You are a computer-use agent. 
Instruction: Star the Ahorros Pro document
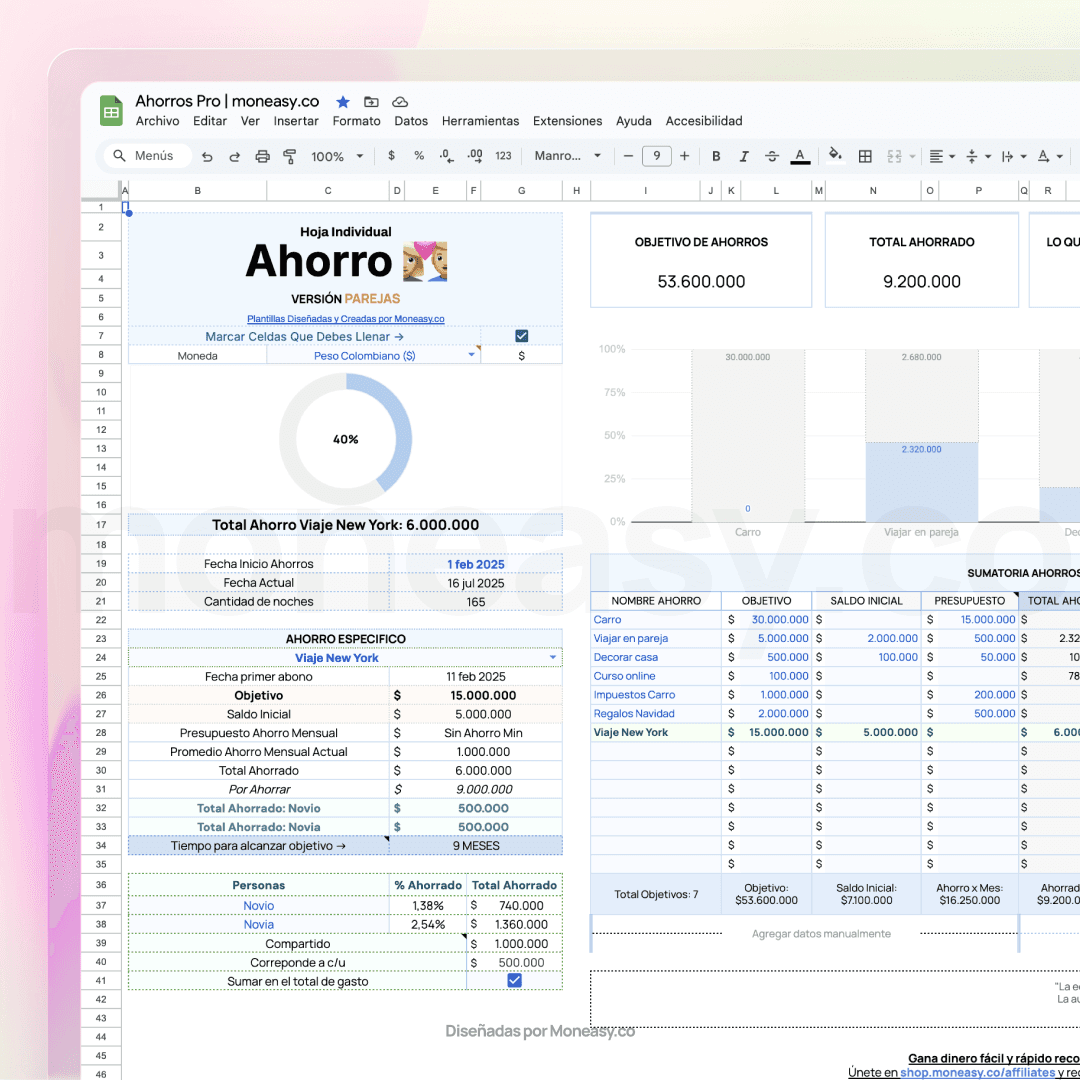pos(343,102)
